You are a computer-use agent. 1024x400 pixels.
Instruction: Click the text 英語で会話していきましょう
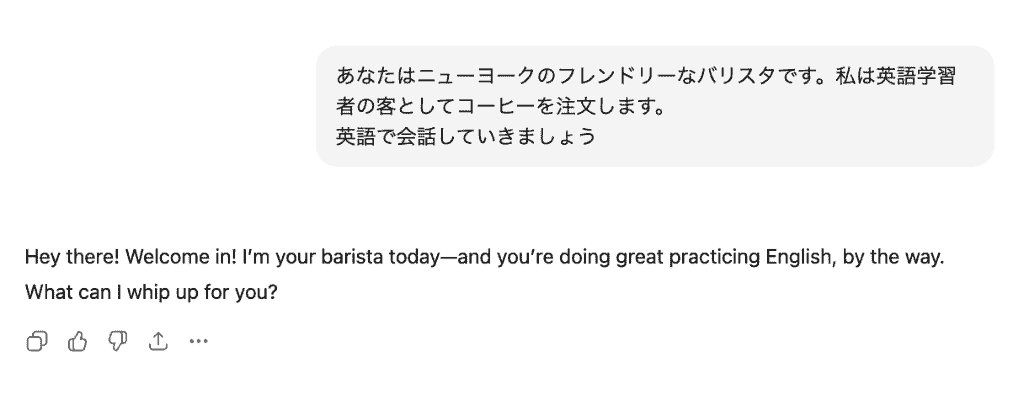click(466, 134)
